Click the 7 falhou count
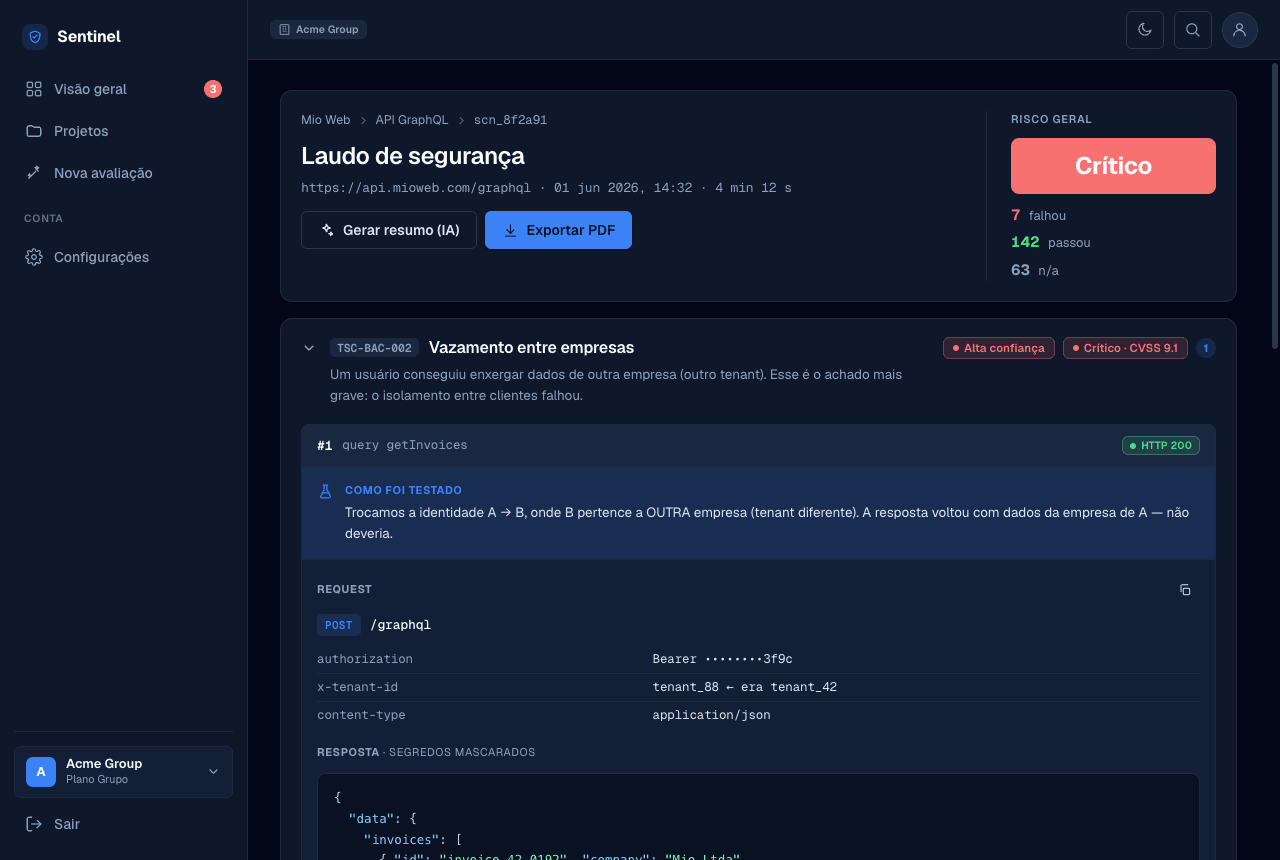This screenshot has height=860, width=1280. [1038, 215]
